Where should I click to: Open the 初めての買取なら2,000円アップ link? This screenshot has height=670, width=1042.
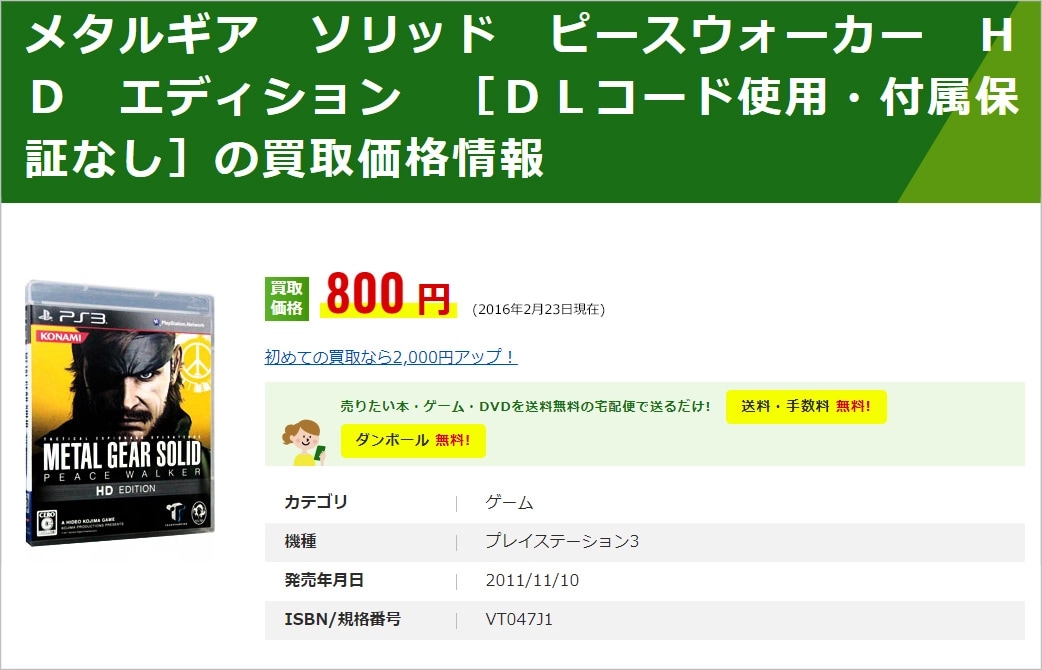(x=391, y=357)
